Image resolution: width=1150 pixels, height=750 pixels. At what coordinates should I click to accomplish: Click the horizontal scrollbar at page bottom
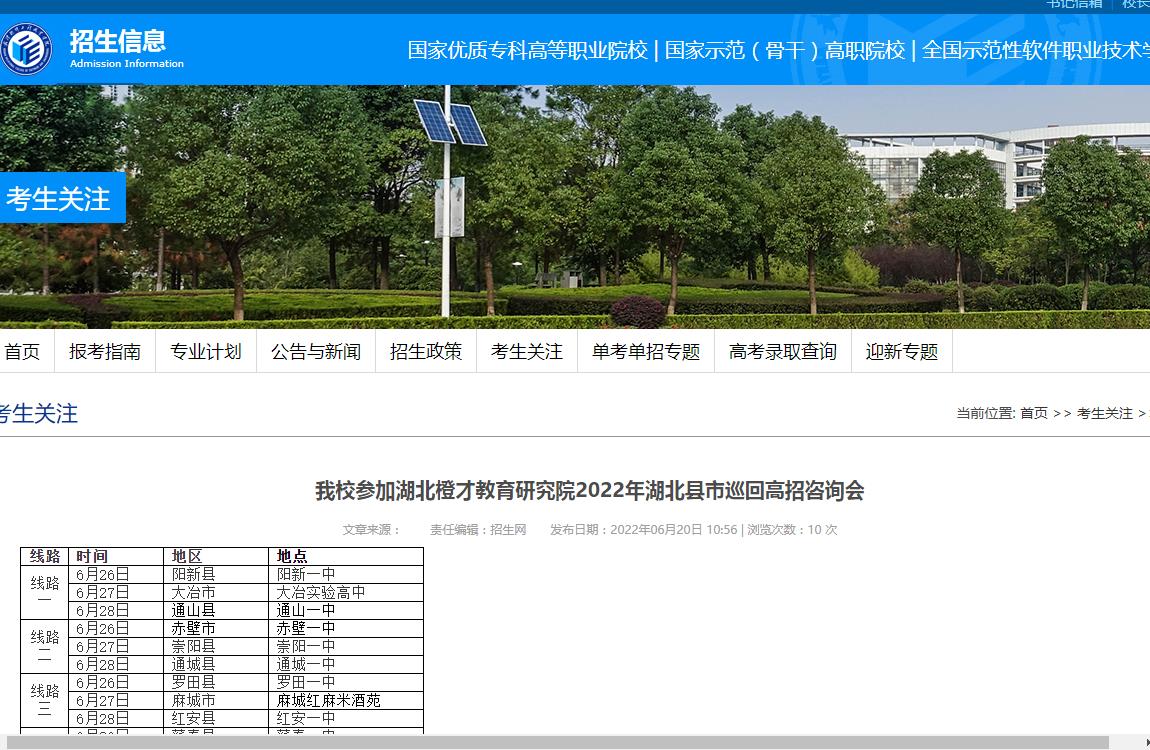pyautogui.click(x=557, y=743)
